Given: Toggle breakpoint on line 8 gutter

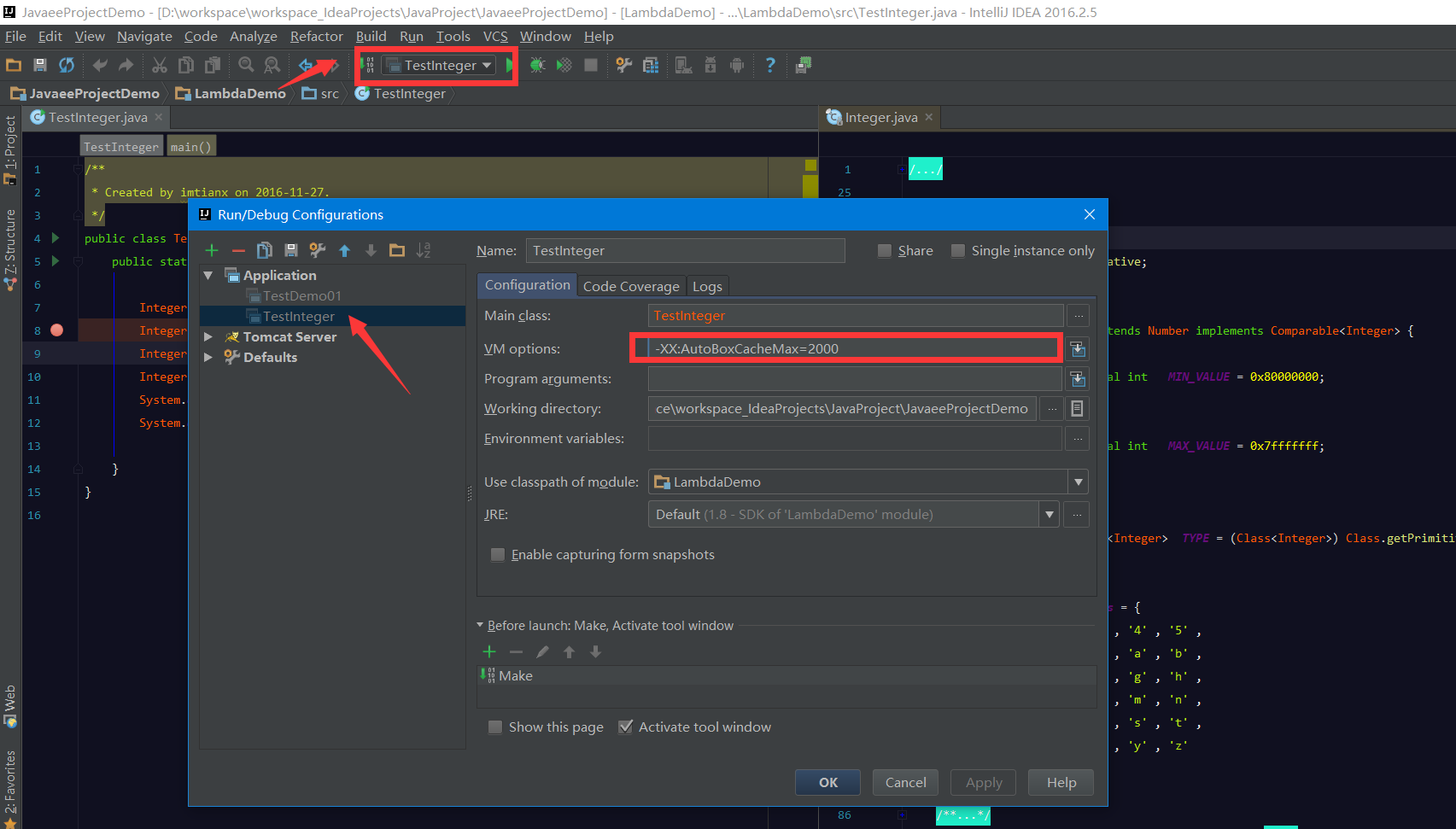Looking at the screenshot, I should tap(56, 330).
